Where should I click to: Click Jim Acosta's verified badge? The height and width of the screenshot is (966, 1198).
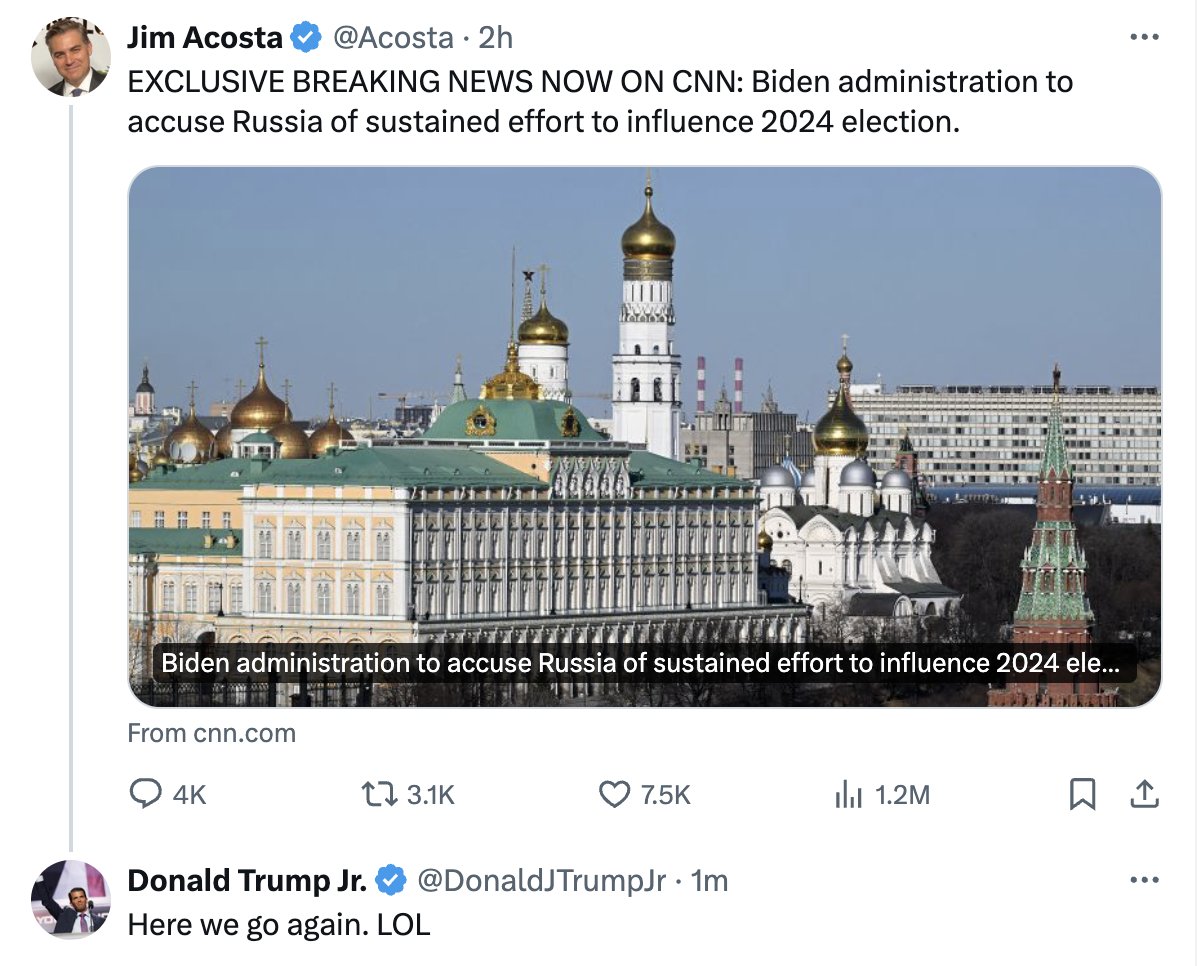[x=305, y=38]
